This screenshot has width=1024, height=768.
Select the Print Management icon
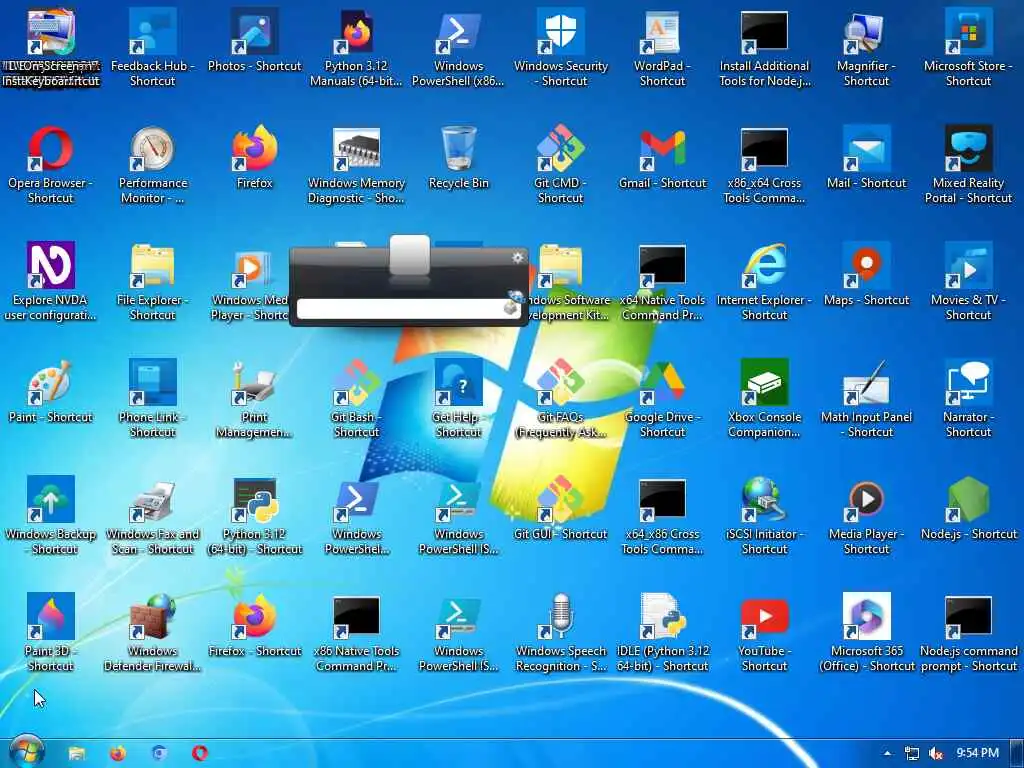point(255,398)
